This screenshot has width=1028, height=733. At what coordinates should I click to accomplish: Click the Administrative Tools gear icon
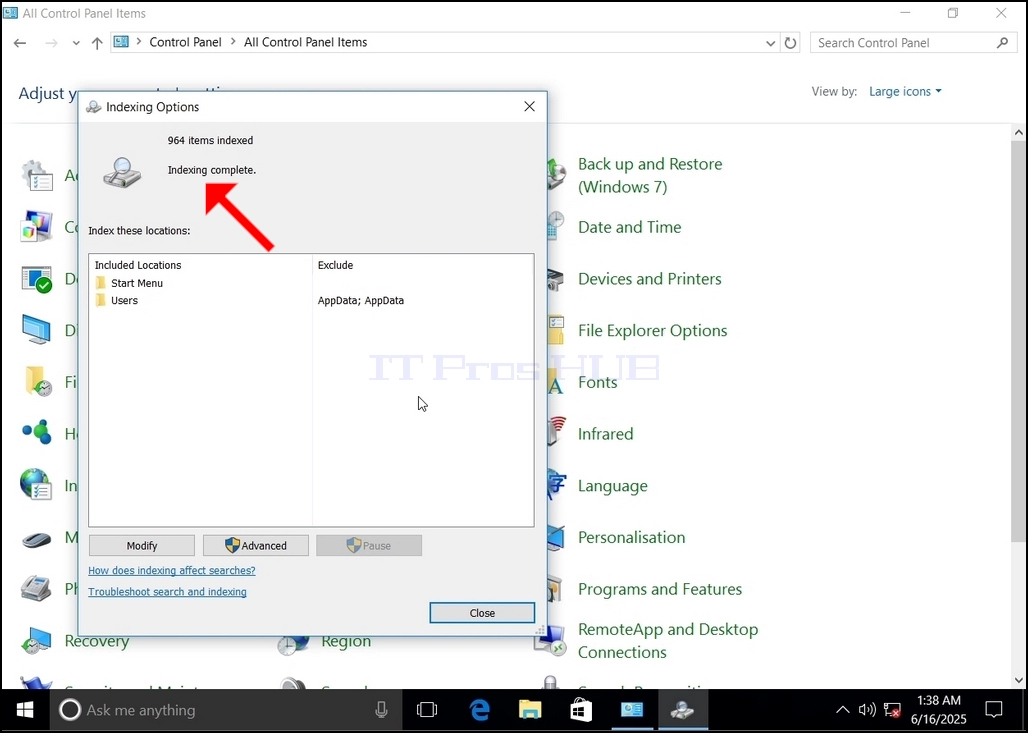(37, 175)
